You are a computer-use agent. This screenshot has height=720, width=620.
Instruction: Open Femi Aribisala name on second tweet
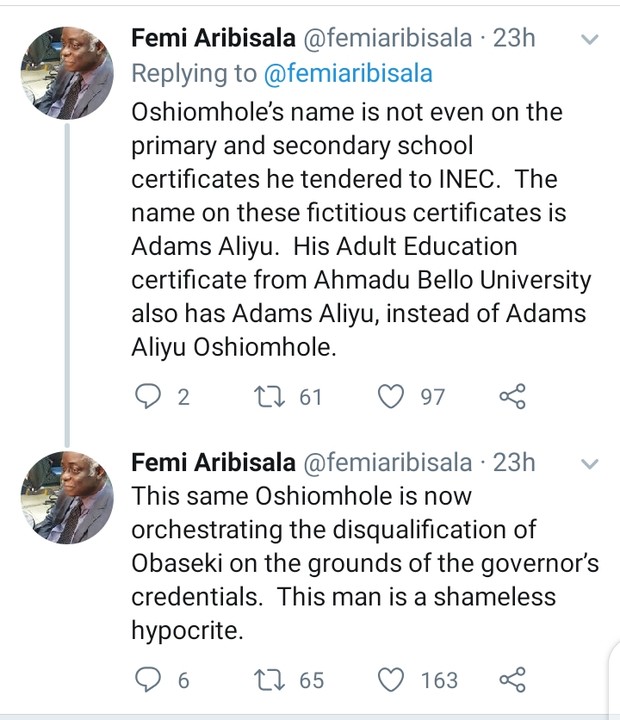pyautogui.click(x=213, y=463)
